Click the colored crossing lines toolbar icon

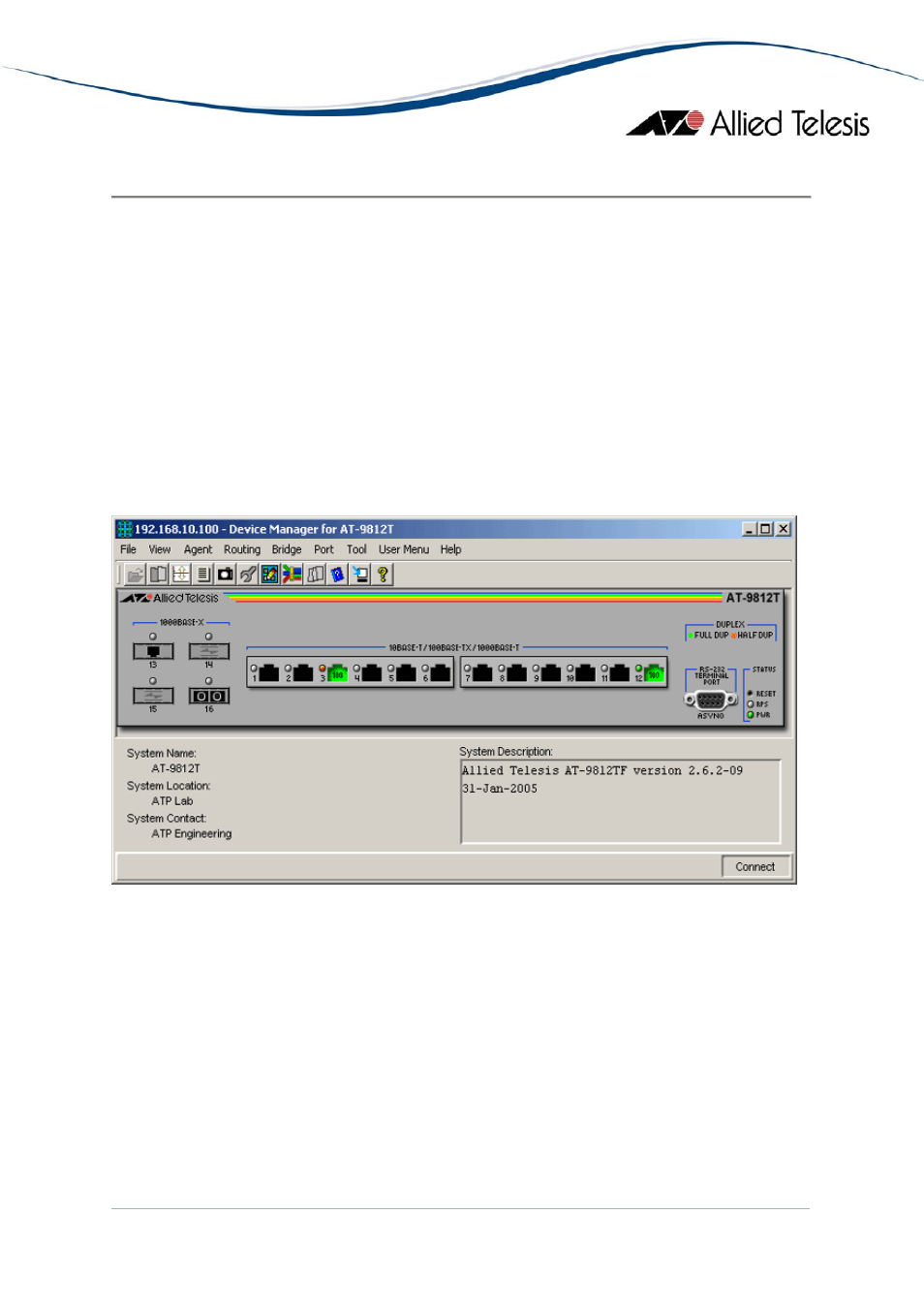point(292,575)
